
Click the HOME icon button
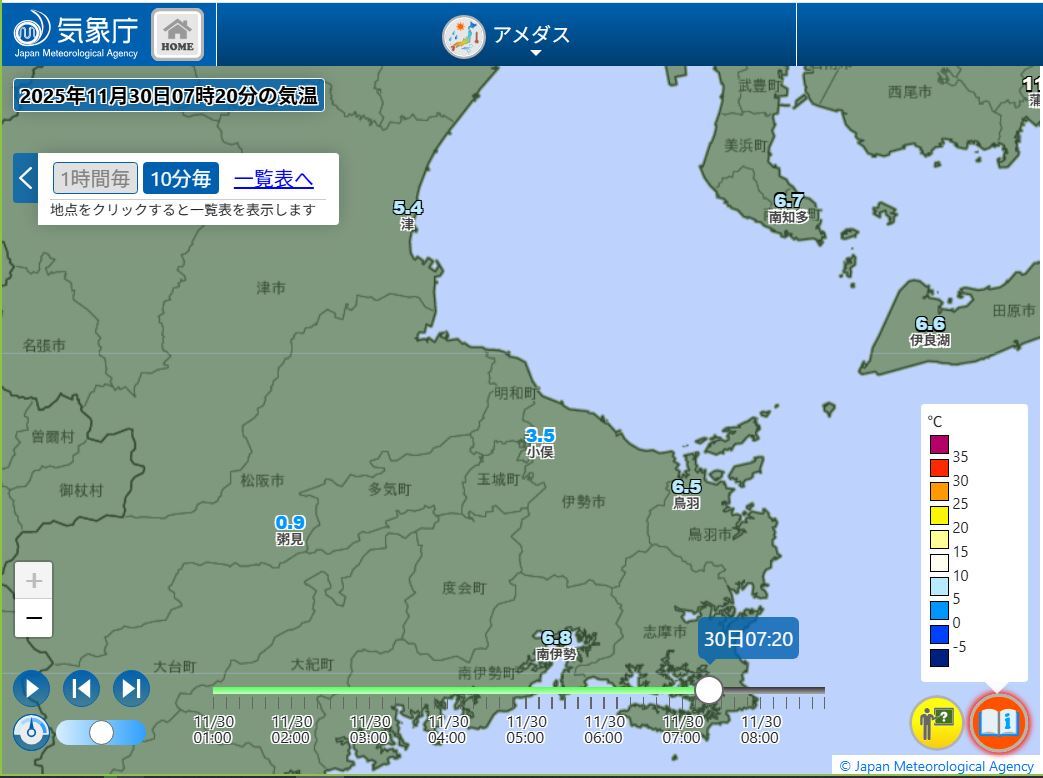coord(178,35)
